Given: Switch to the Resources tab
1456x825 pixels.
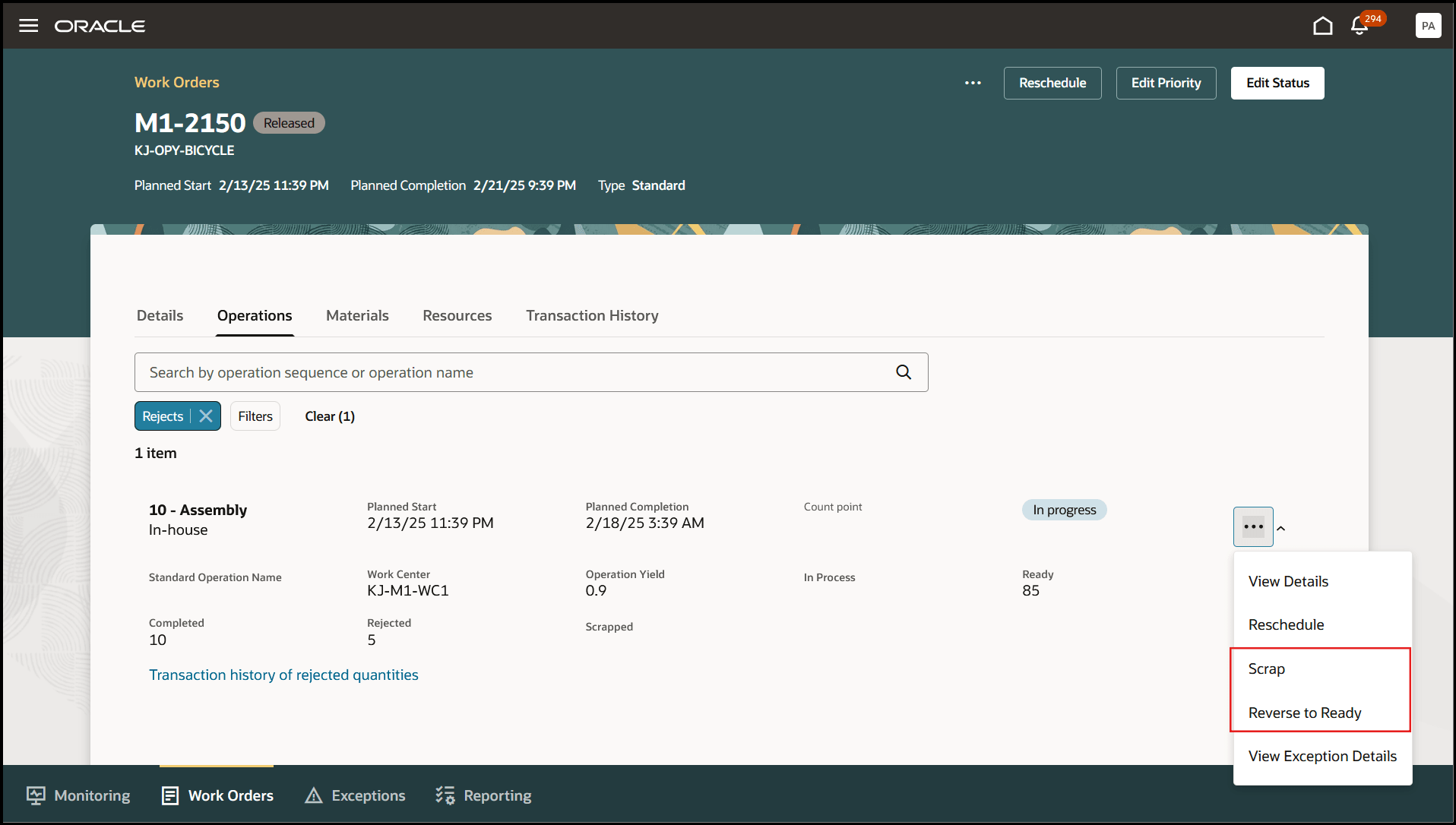Looking at the screenshot, I should click(457, 315).
